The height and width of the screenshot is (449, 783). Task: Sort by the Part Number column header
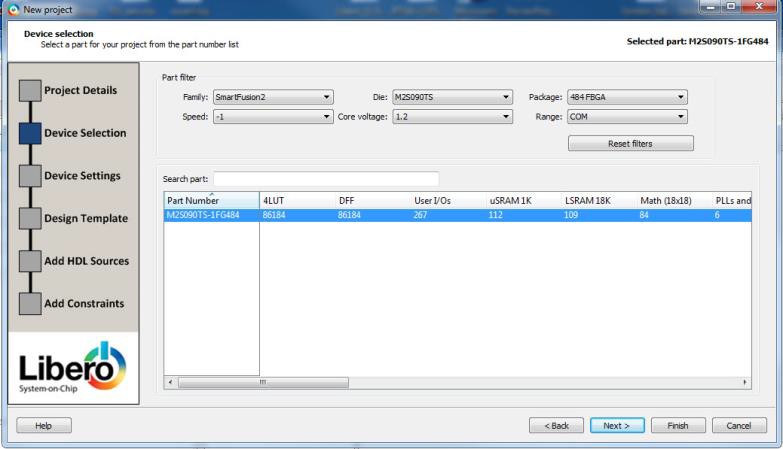pos(210,201)
